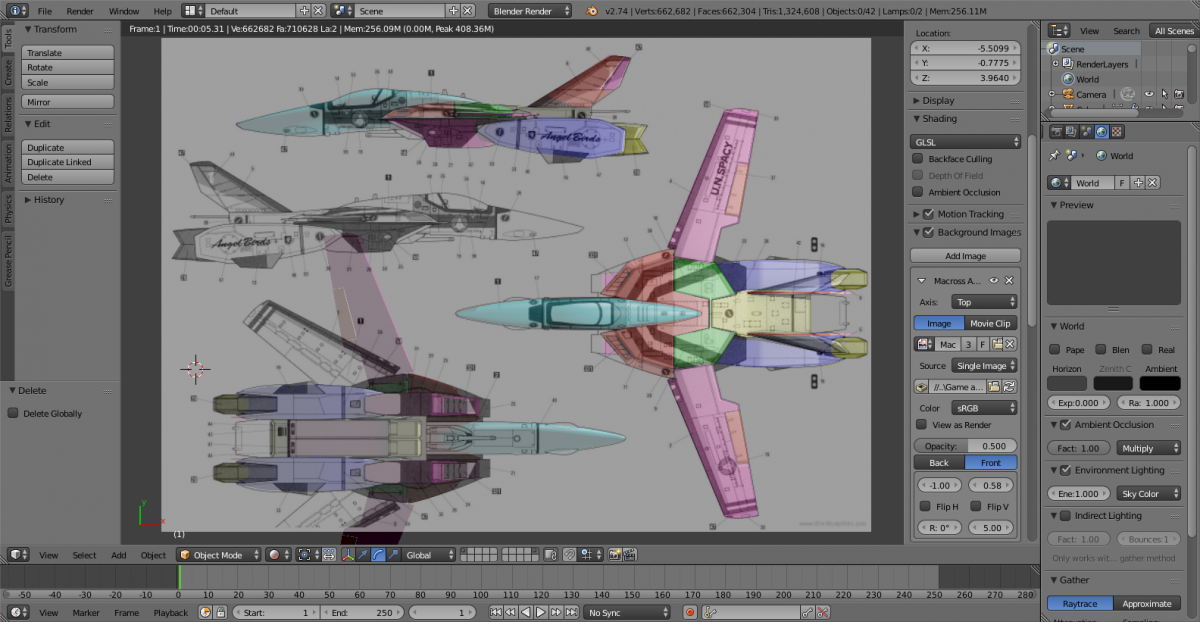Remove Macross background image with X
1200x622 pixels.
click(x=1009, y=281)
